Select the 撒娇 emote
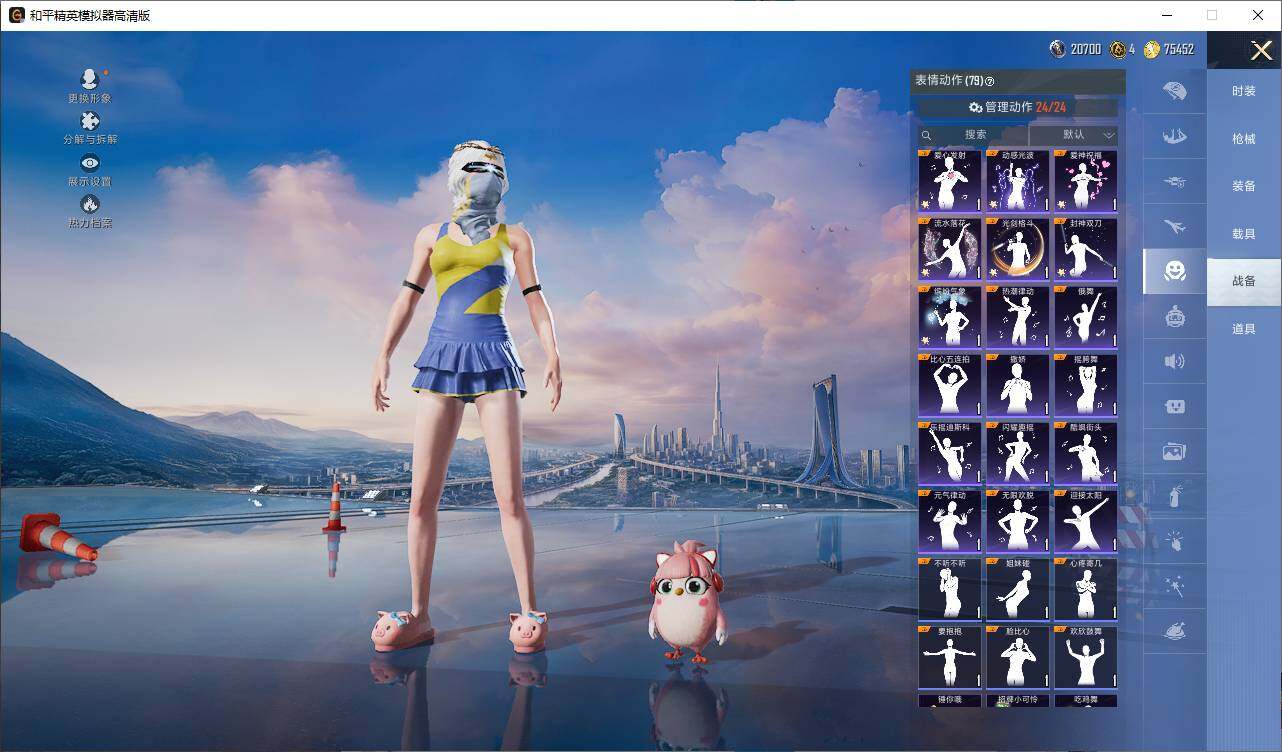The width and height of the screenshot is (1282, 752). click(1017, 385)
